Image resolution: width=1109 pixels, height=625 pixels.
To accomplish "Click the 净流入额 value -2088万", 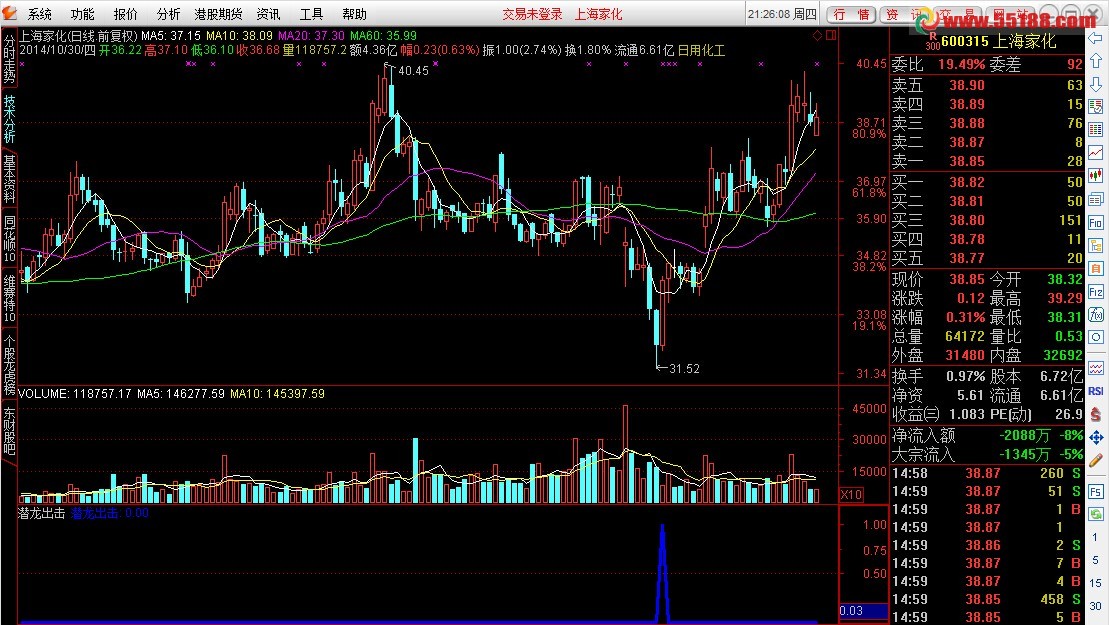I will [1024, 436].
